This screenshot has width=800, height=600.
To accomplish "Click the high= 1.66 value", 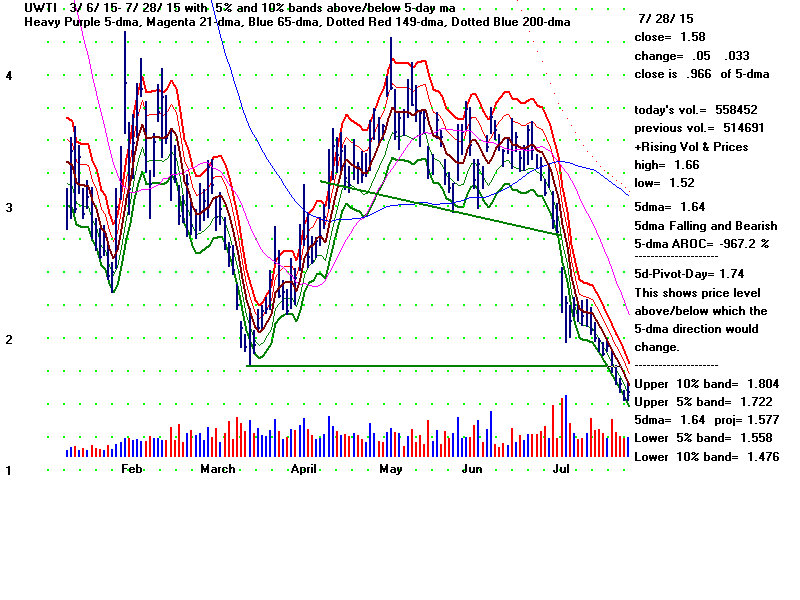I will click(x=667, y=165).
